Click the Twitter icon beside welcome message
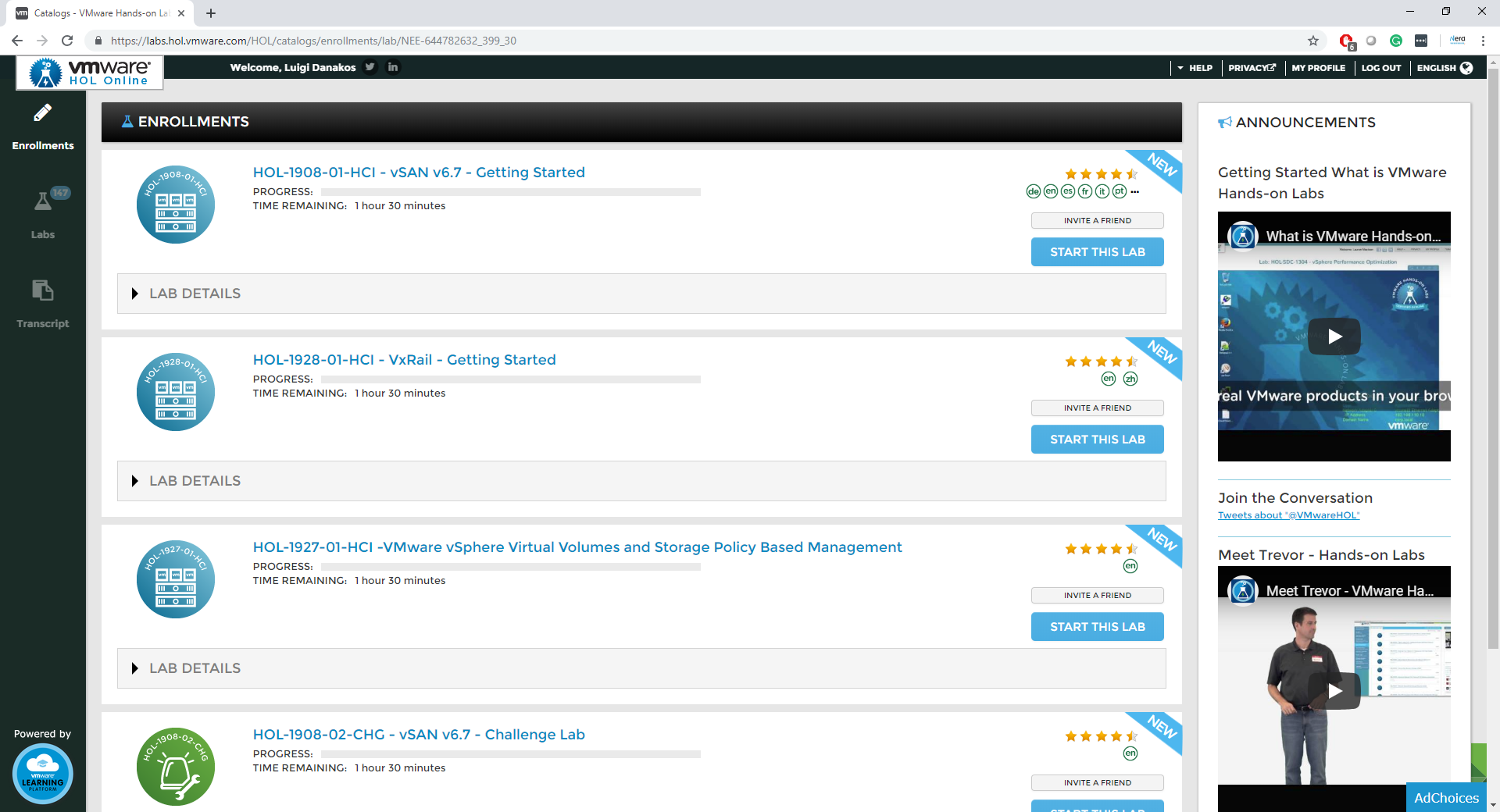Image resolution: width=1500 pixels, height=812 pixels. pos(370,67)
